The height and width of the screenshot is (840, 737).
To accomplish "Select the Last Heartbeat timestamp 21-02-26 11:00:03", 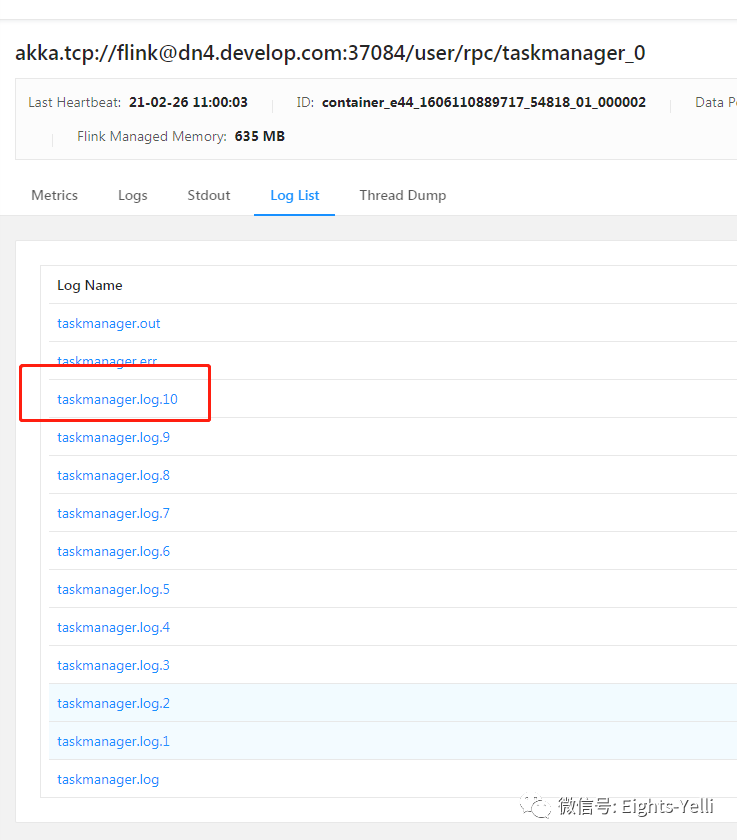I will coord(188,102).
